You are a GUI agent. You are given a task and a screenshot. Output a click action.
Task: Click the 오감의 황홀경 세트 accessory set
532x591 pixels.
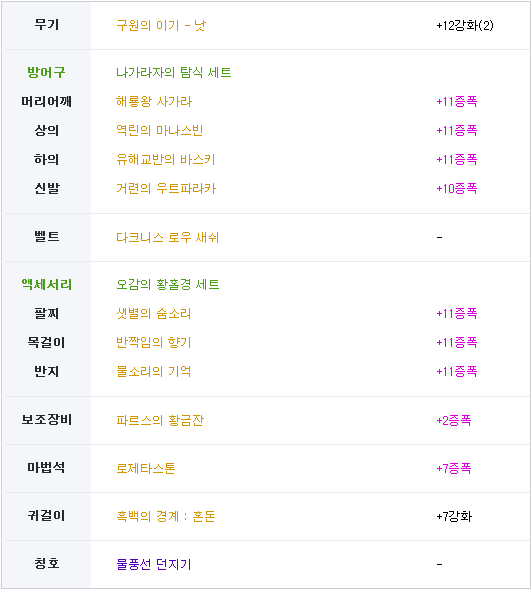pyautogui.click(x=167, y=285)
